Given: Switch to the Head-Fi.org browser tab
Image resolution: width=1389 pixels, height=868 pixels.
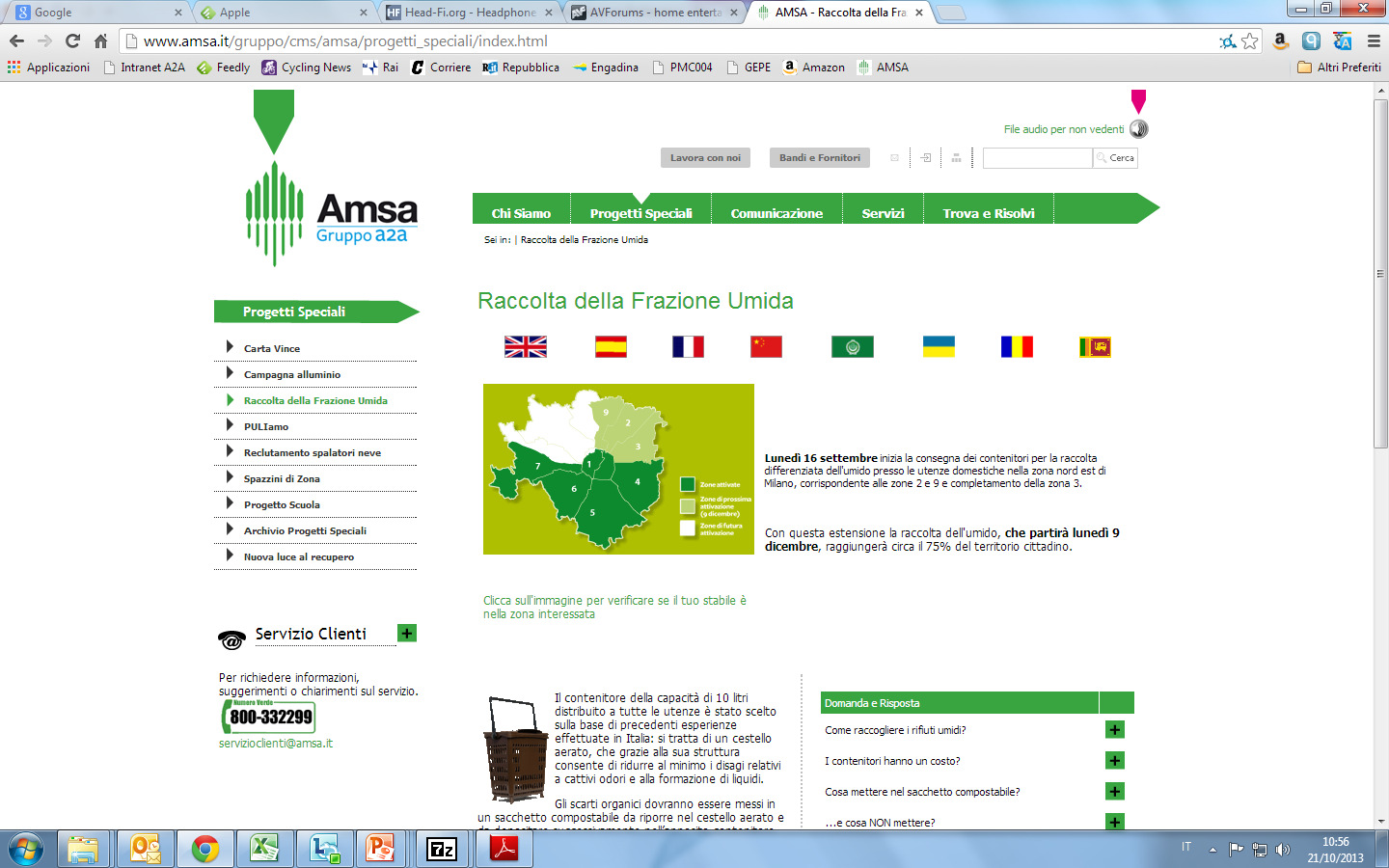Looking at the screenshot, I should coord(470,13).
